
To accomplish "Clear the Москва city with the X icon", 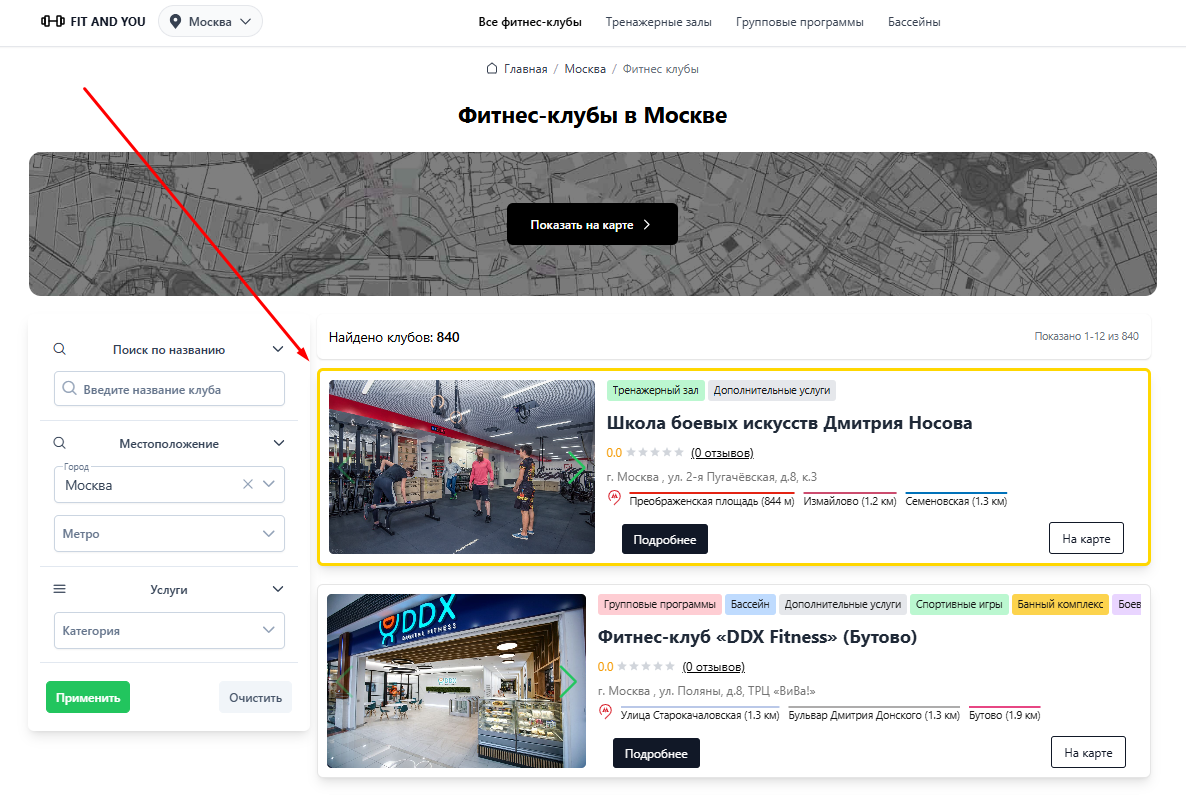I will [x=247, y=484].
